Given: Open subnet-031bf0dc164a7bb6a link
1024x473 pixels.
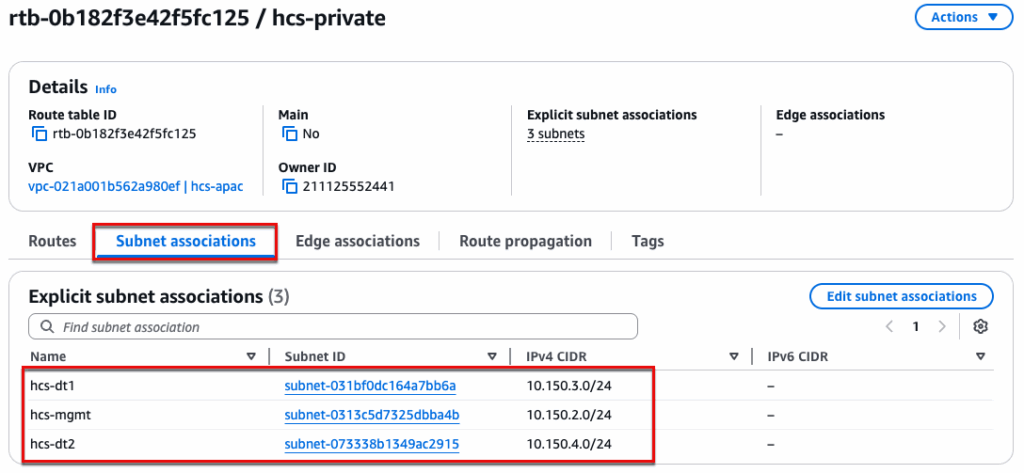Looking at the screenshot, I should [370, 385].
